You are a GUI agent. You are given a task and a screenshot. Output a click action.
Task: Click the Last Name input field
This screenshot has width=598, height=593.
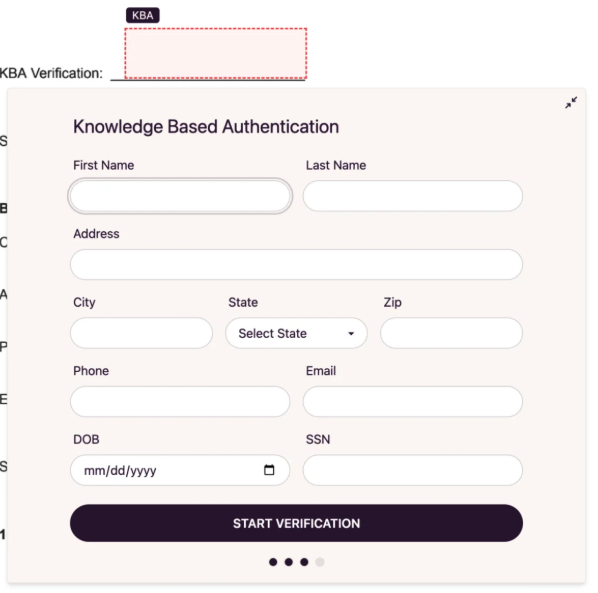point(413,196)
